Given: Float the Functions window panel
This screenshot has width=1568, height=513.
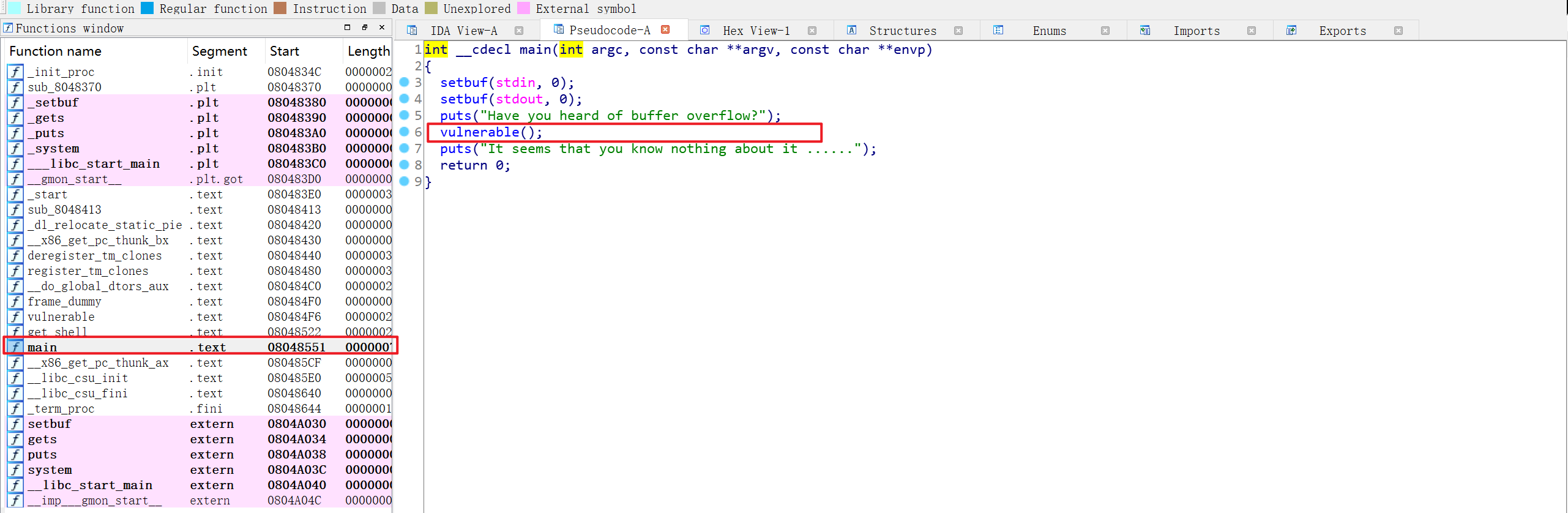Looking at the screenshot, I should [365, 28].
